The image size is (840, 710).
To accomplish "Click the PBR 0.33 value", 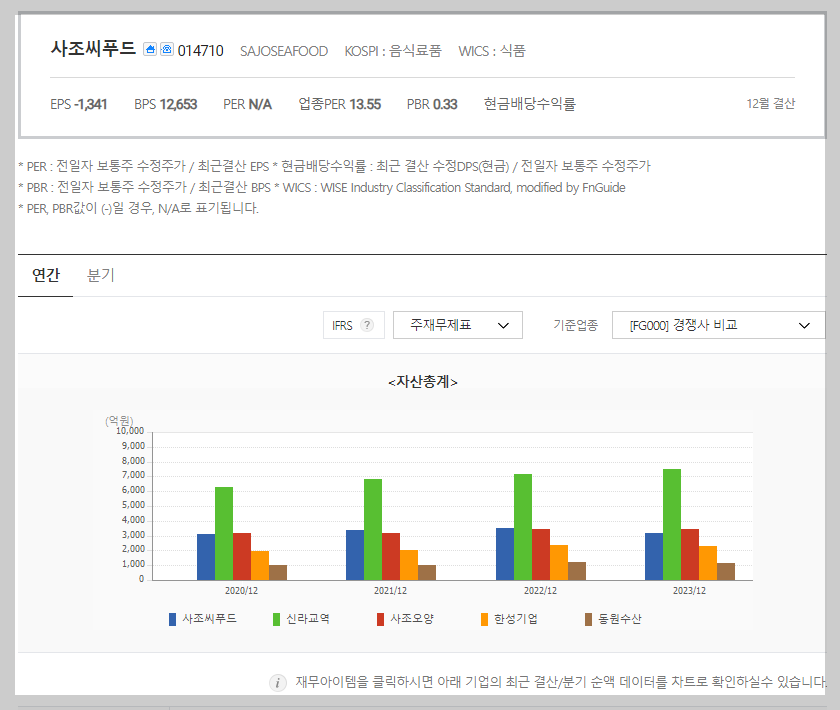I will point(432,104).
